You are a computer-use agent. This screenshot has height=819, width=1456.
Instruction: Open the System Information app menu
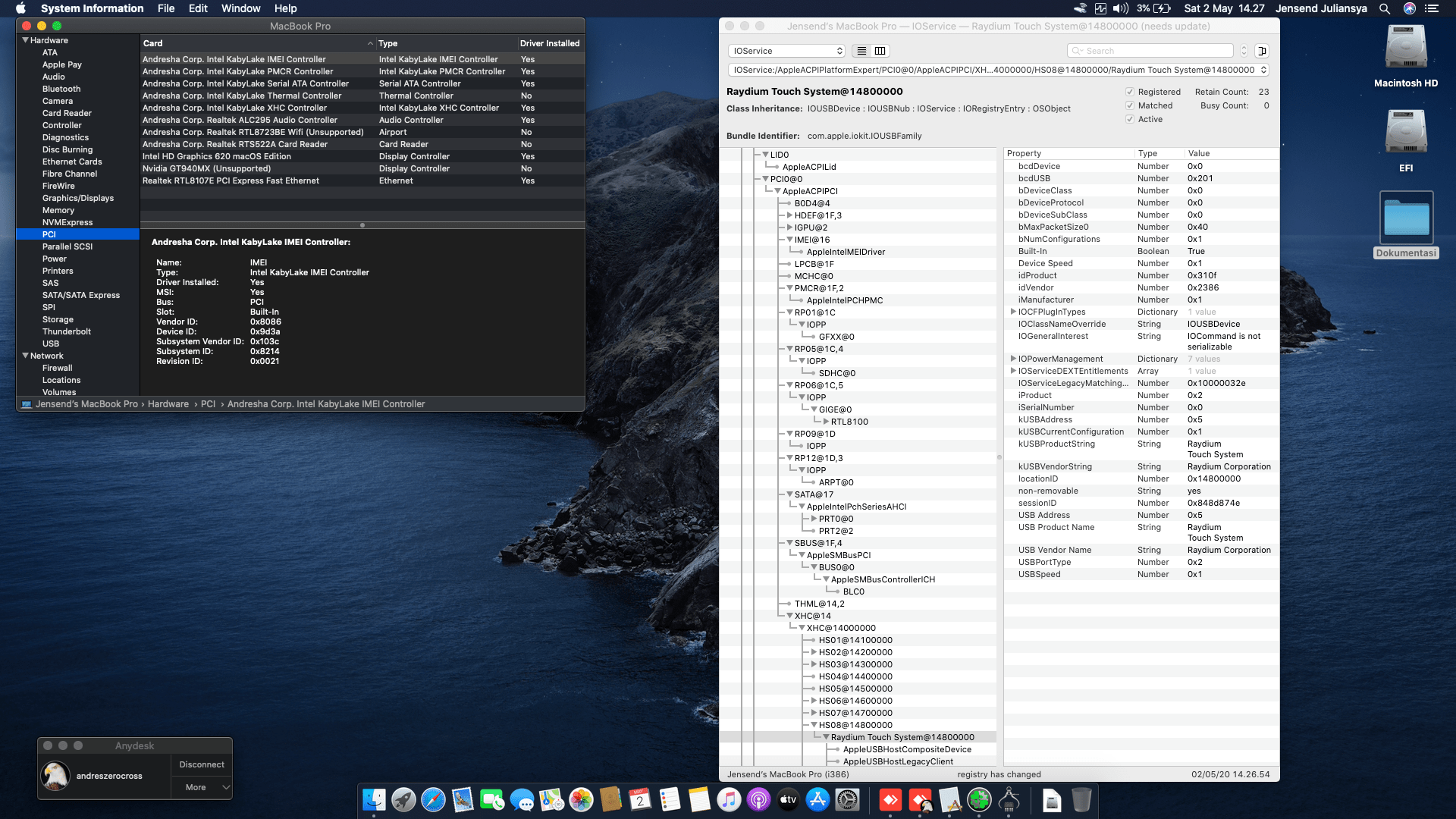92,8
